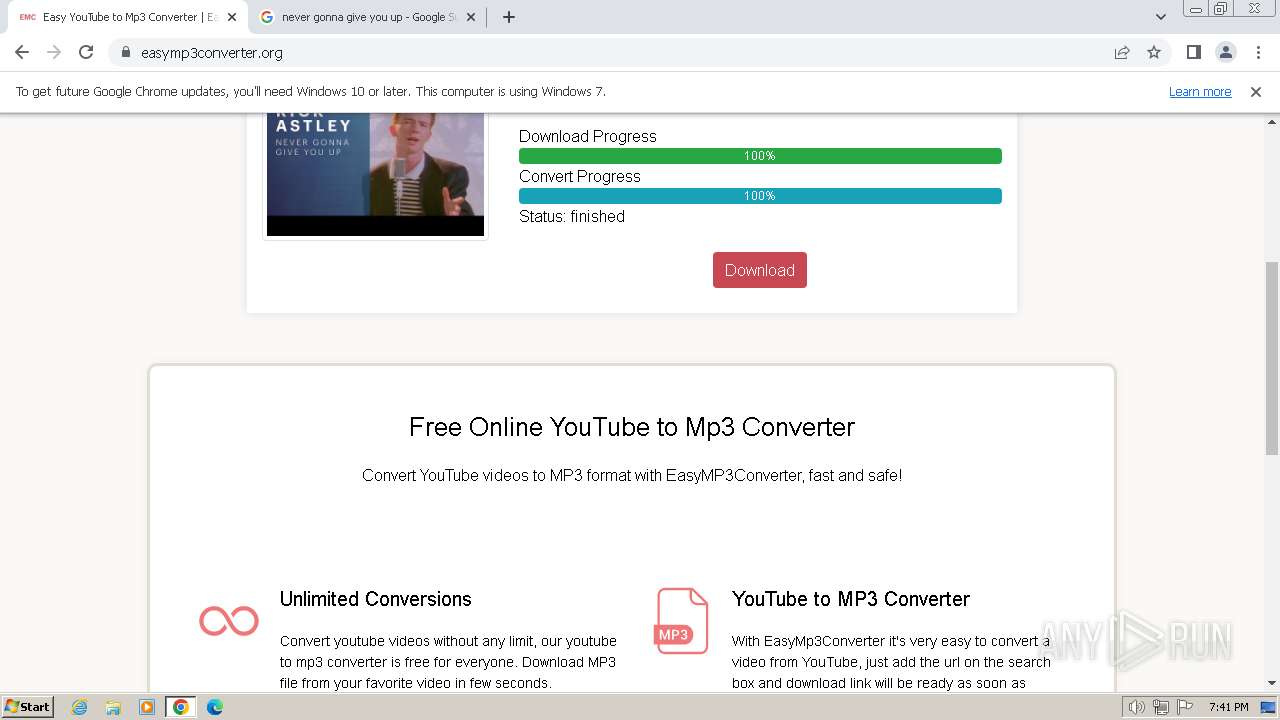Dismiss the Chrome update notification bar

point(1256,91)
